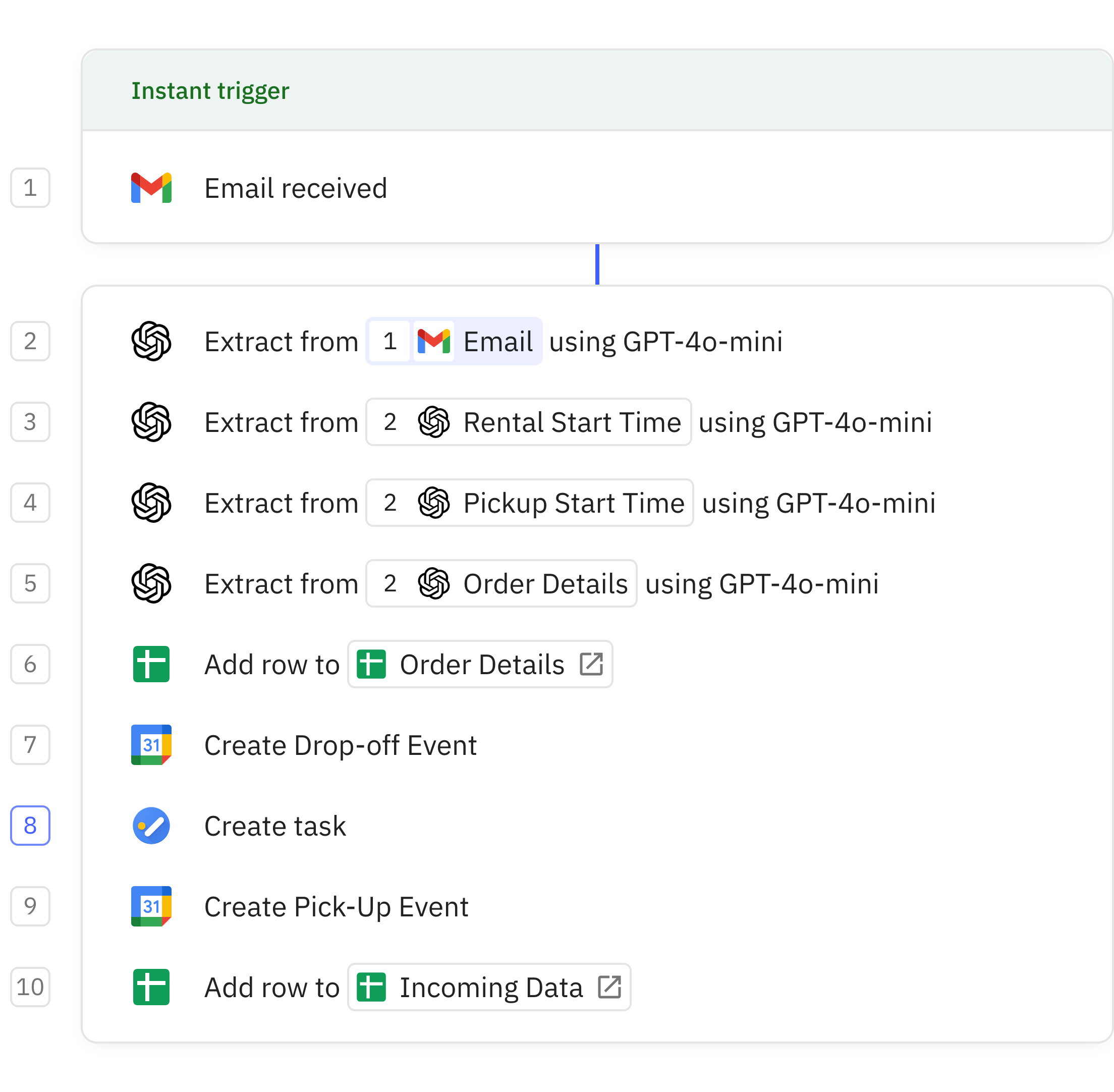
Task: Open the Incoming Data sheet link
Action: point(489,987)
